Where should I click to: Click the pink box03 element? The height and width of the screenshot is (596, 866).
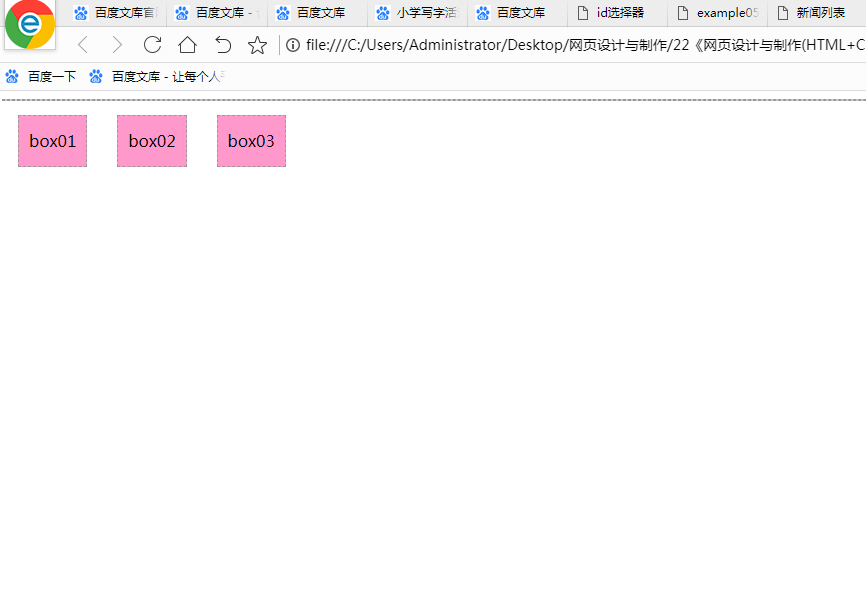tap(251, 141)
